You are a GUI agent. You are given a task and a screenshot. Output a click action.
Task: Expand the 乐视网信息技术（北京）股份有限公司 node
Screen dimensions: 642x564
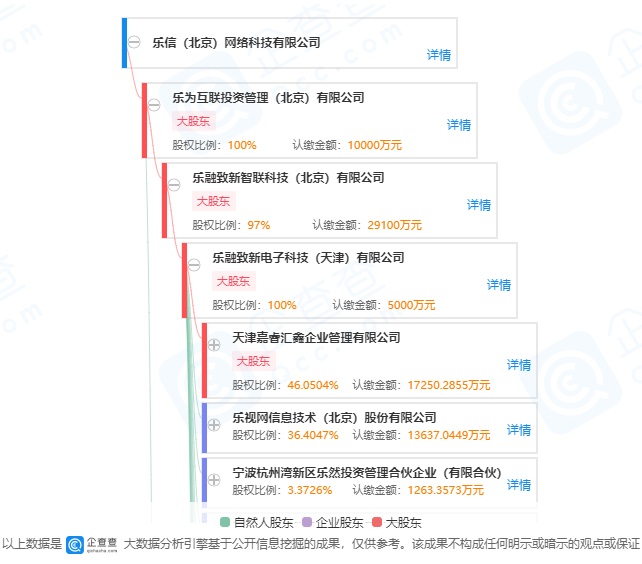214,425
